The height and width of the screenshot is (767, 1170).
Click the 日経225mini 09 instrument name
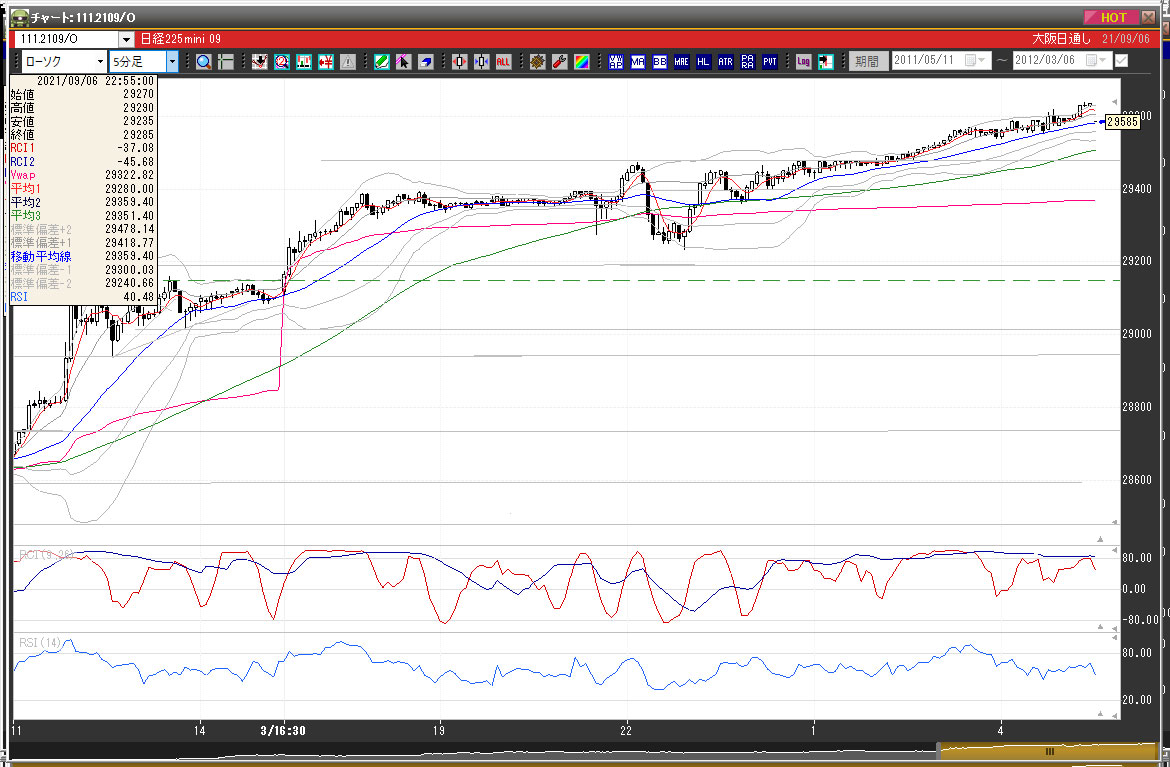coord(181,39)
